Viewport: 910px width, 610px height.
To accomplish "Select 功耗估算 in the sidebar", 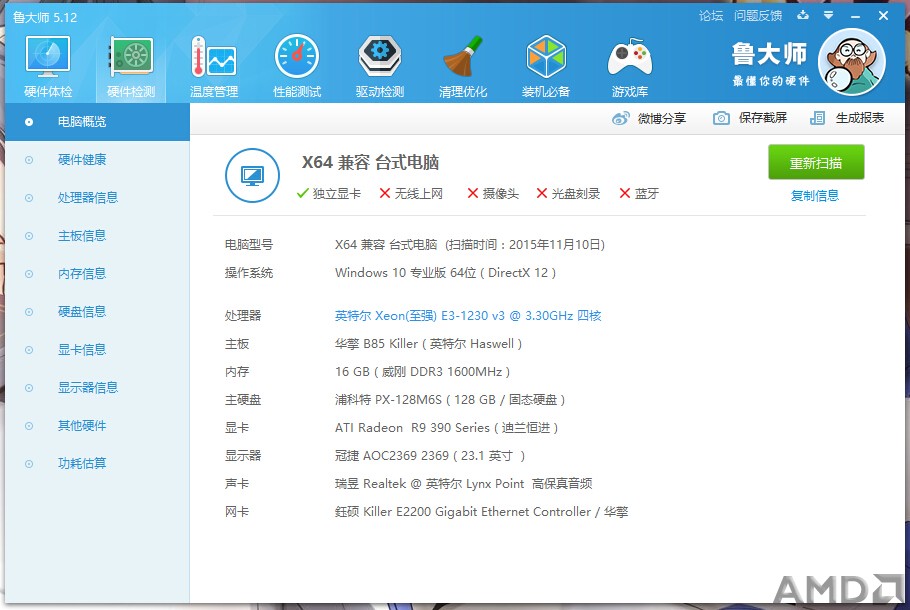I will click(x=98, y=464).
